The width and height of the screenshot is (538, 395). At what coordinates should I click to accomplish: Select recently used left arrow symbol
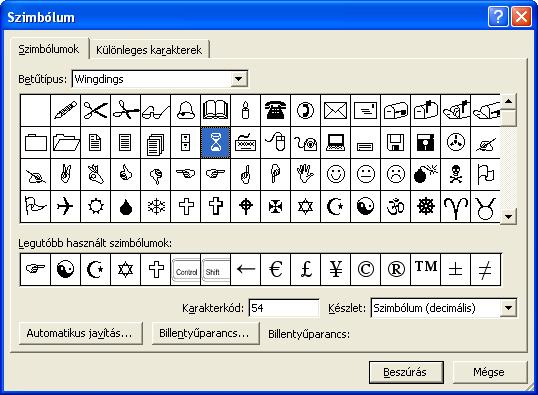246,269
